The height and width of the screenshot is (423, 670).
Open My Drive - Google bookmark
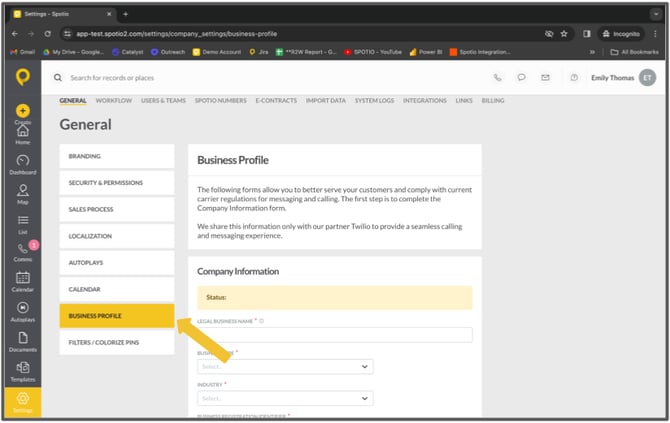click(73, 52)
